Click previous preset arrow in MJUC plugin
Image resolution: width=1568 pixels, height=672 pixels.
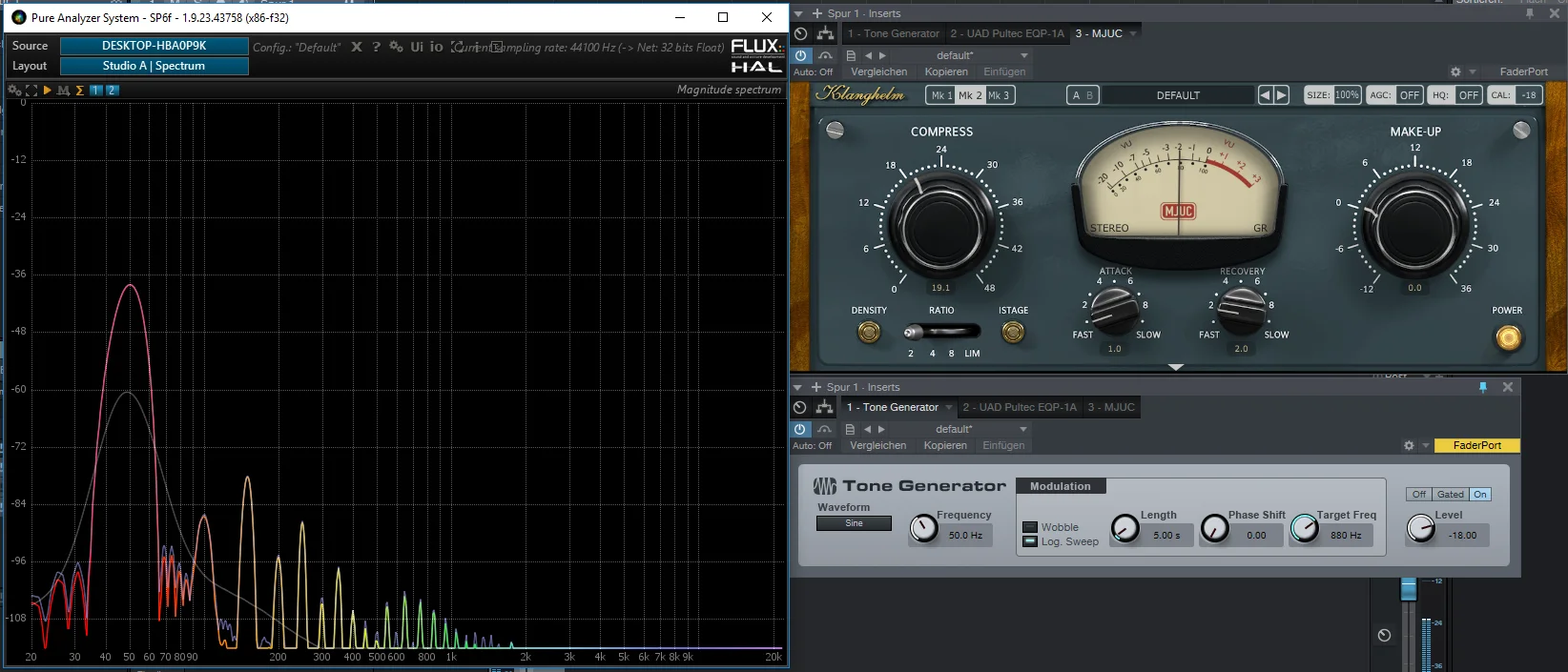click(x=1266, y=95)
